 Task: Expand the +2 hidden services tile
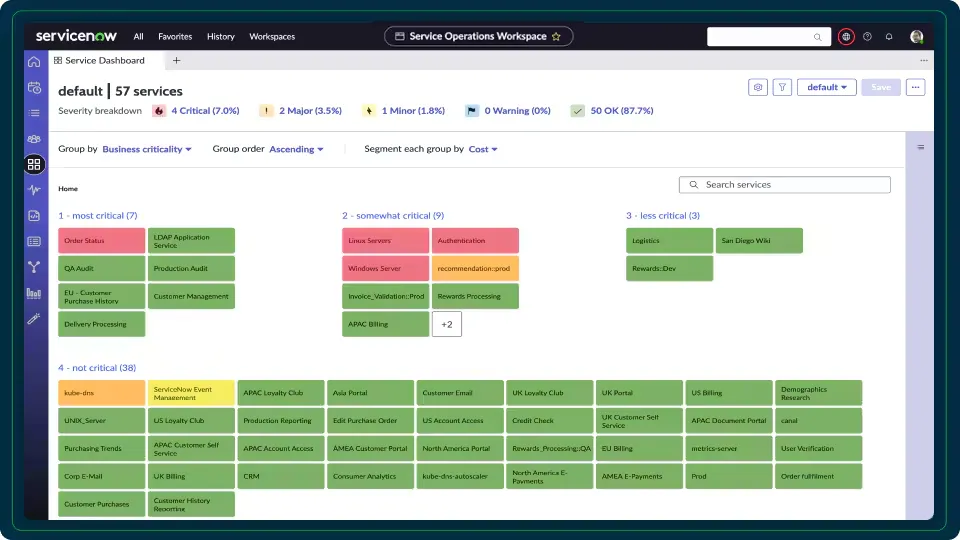(x=447, y=324)
